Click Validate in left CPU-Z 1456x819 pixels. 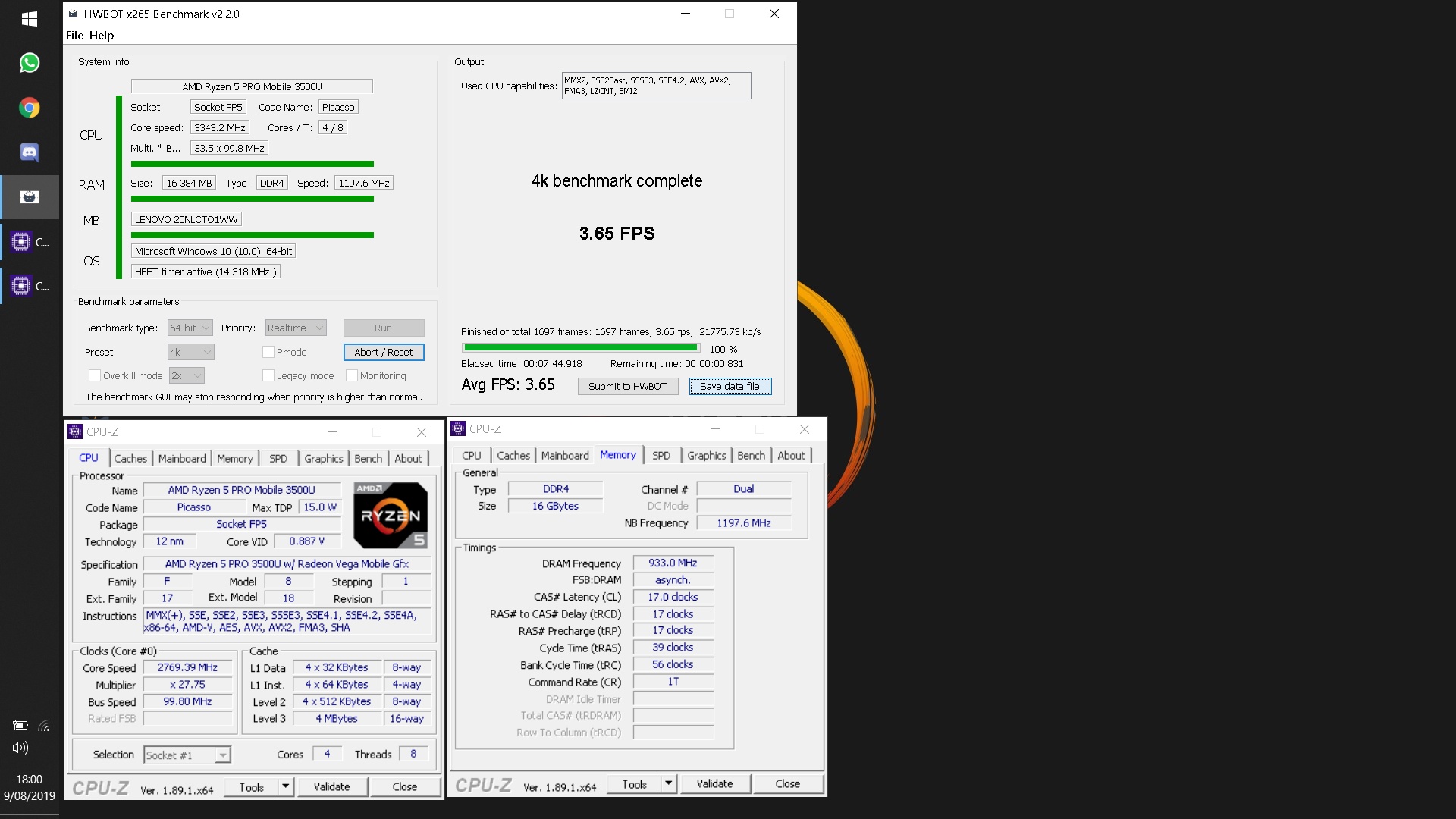(x=332, y=786)
